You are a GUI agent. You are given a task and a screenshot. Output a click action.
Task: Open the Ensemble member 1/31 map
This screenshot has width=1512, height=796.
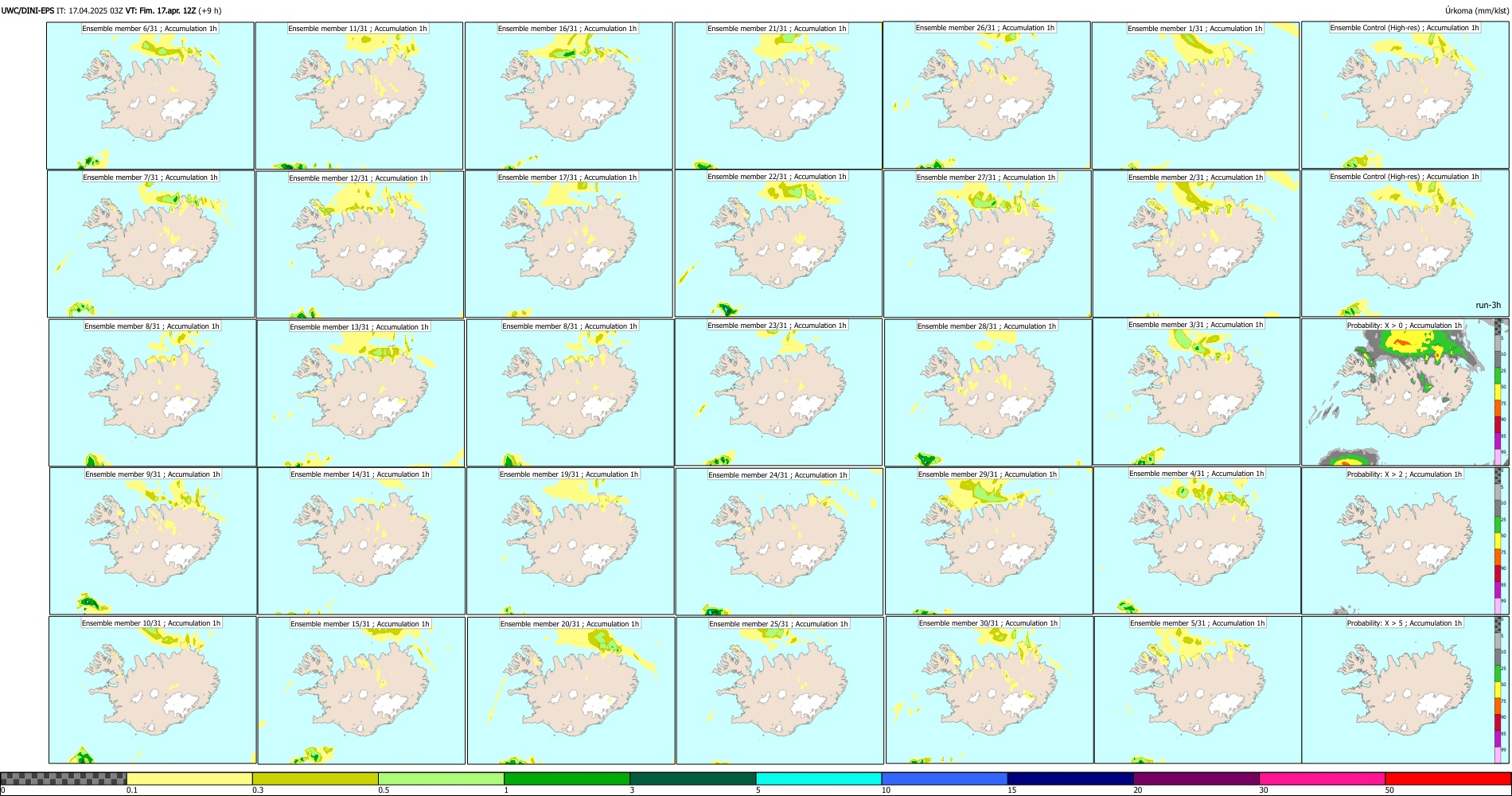pyautogui.click(x=1195, y=96)
